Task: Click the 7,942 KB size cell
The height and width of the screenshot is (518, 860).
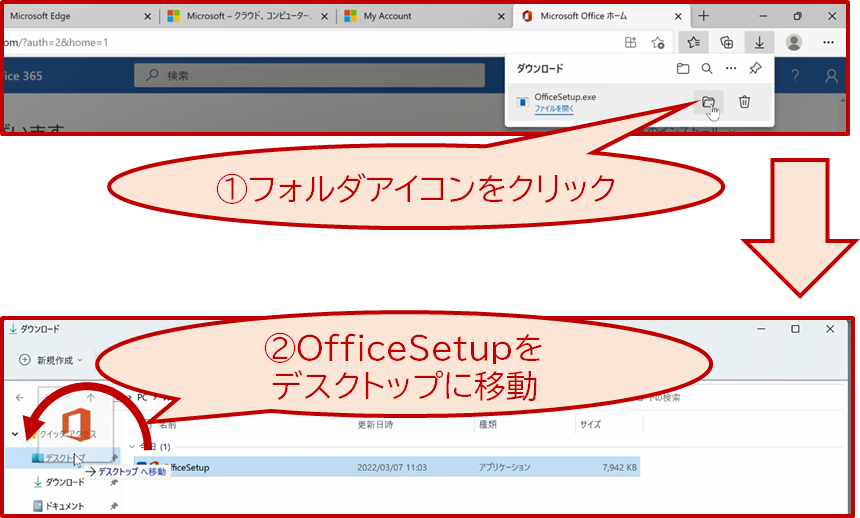Action: [620, 468]
